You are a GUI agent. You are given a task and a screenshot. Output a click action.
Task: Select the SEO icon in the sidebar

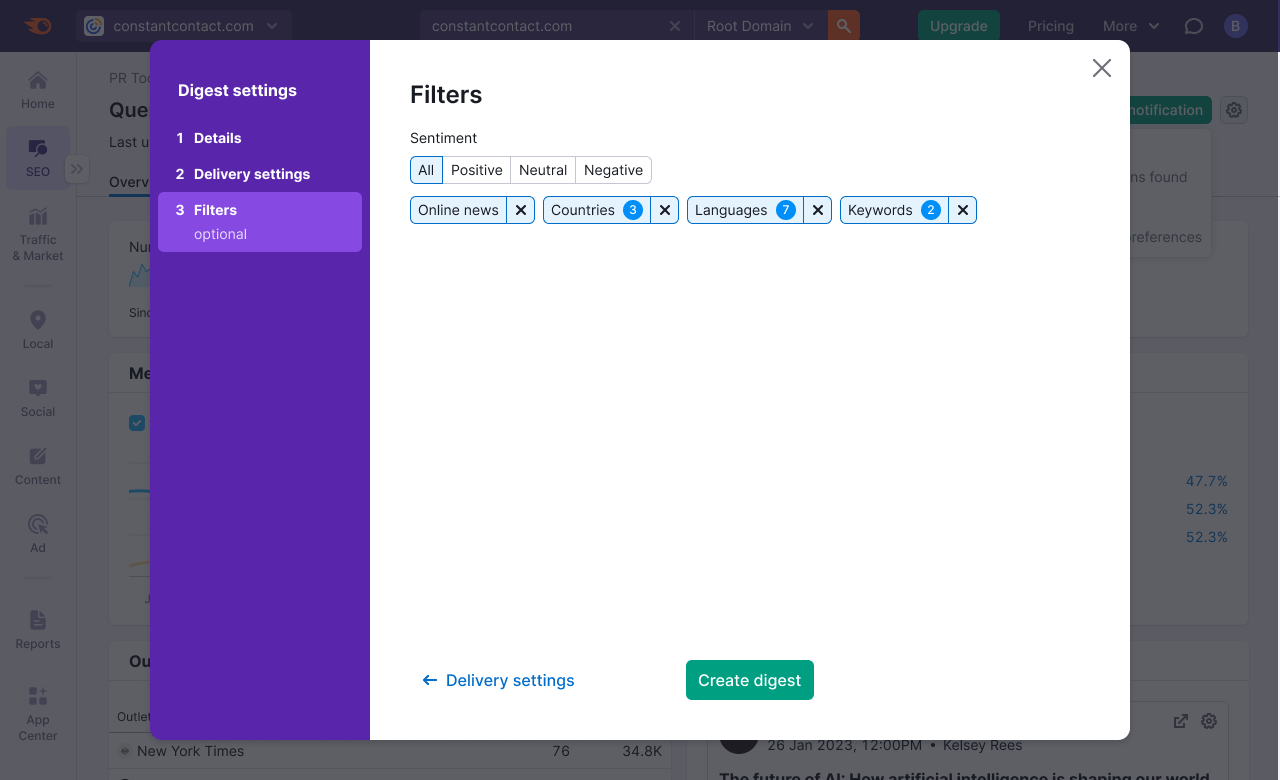coord(37,158)
